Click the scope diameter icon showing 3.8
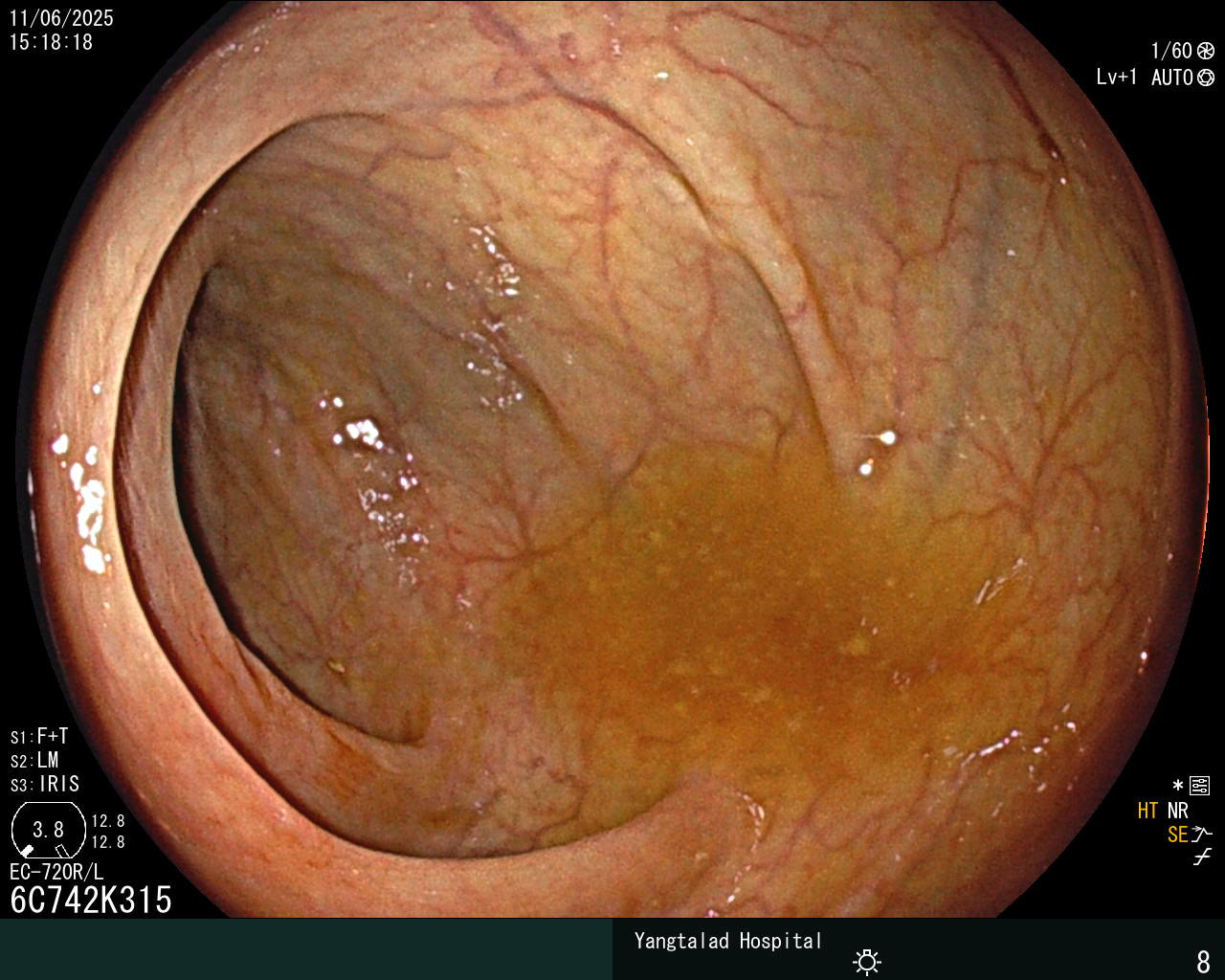 click(48, 830)
